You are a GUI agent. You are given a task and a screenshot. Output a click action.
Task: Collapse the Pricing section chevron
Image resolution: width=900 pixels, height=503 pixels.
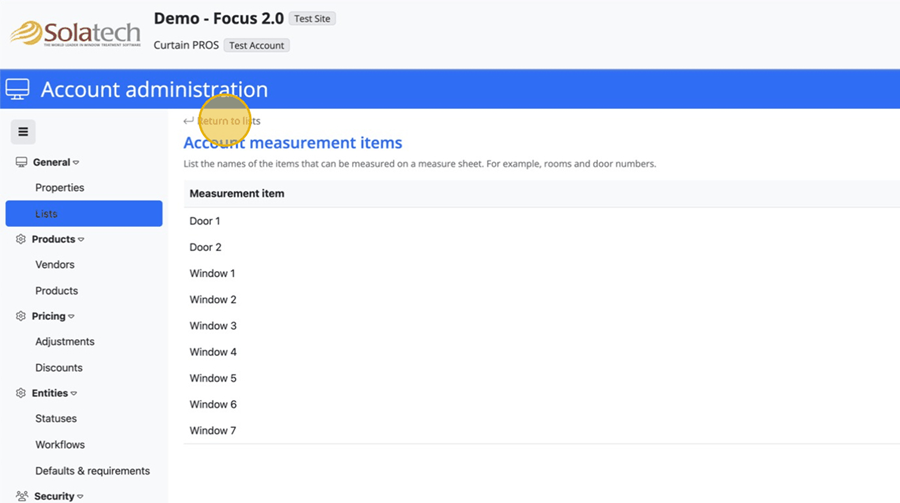point(71,317)
